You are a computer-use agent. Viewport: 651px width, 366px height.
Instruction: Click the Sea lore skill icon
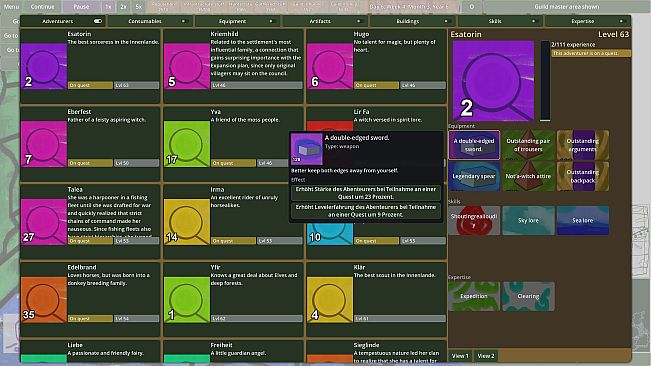[x=582, y=220]
